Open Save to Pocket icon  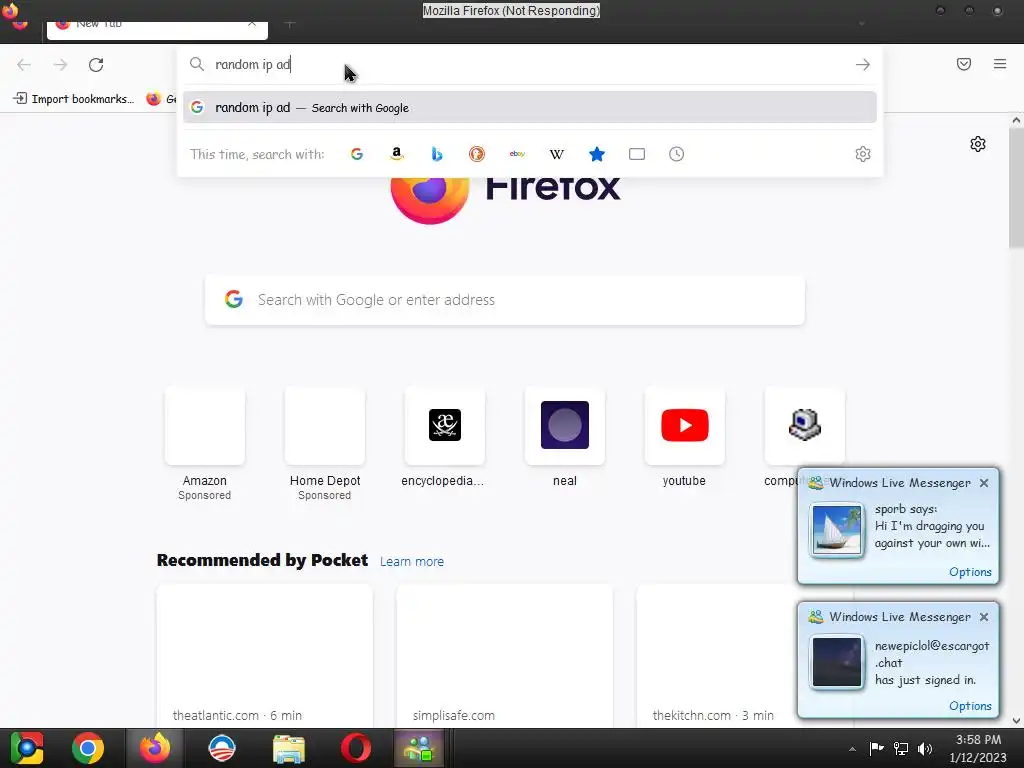coord(964,64)
